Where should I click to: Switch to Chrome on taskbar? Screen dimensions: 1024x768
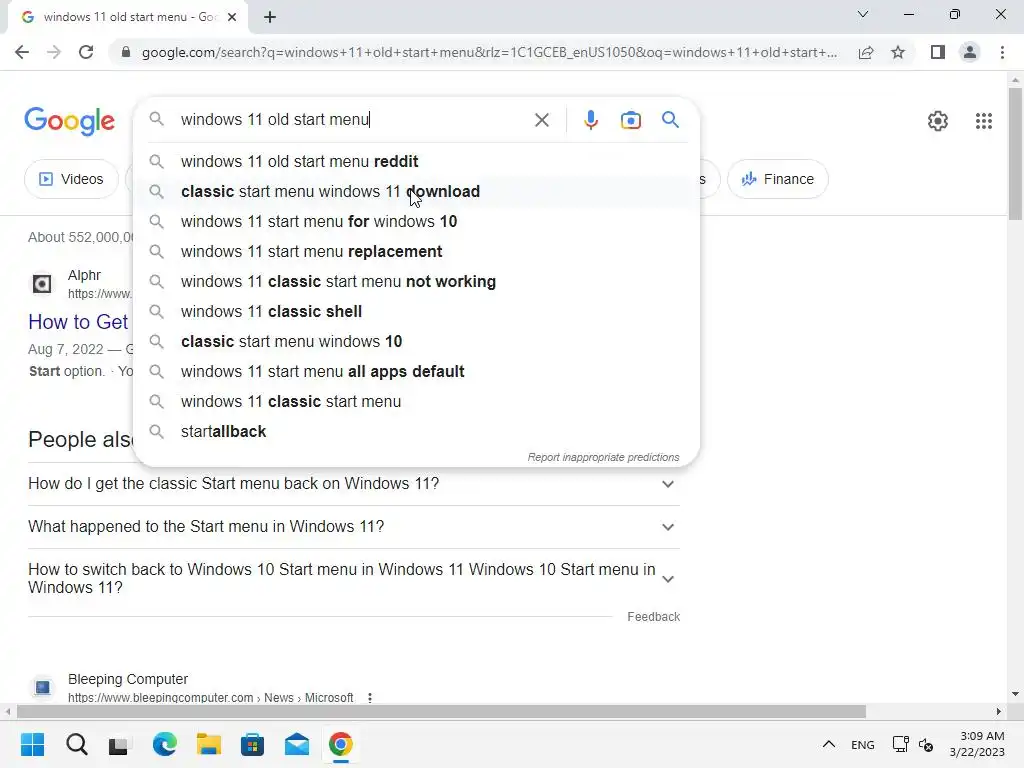340,744
